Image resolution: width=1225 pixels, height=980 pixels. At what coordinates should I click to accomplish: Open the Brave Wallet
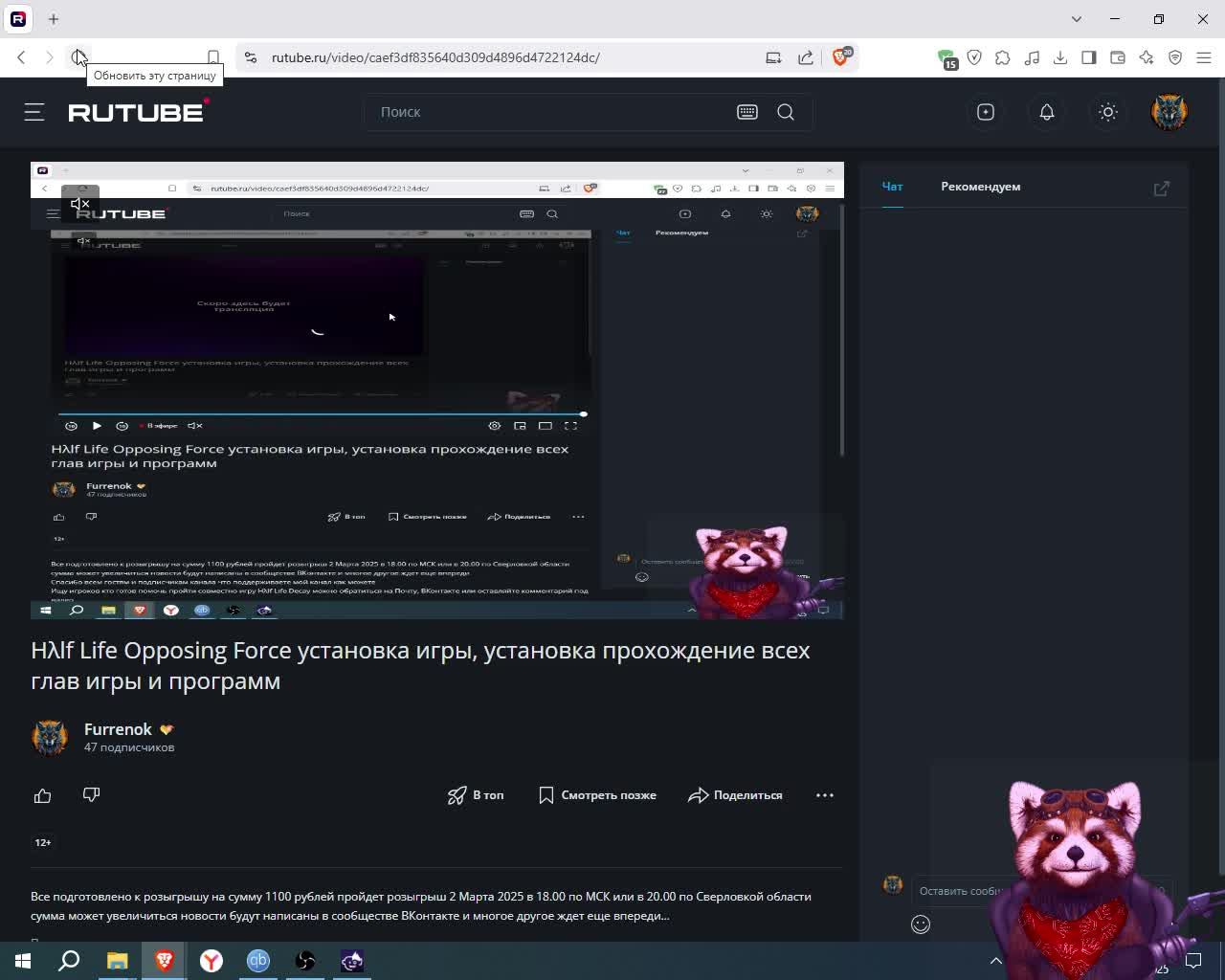(1118, 57)
